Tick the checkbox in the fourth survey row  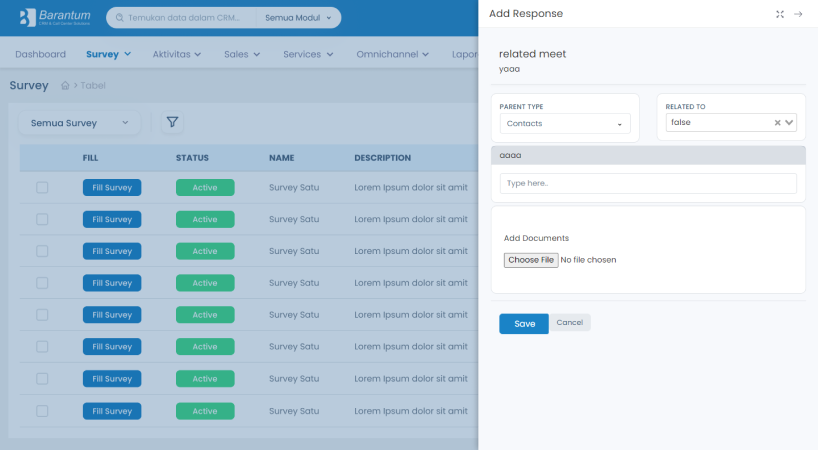click(x=42, y=283)
